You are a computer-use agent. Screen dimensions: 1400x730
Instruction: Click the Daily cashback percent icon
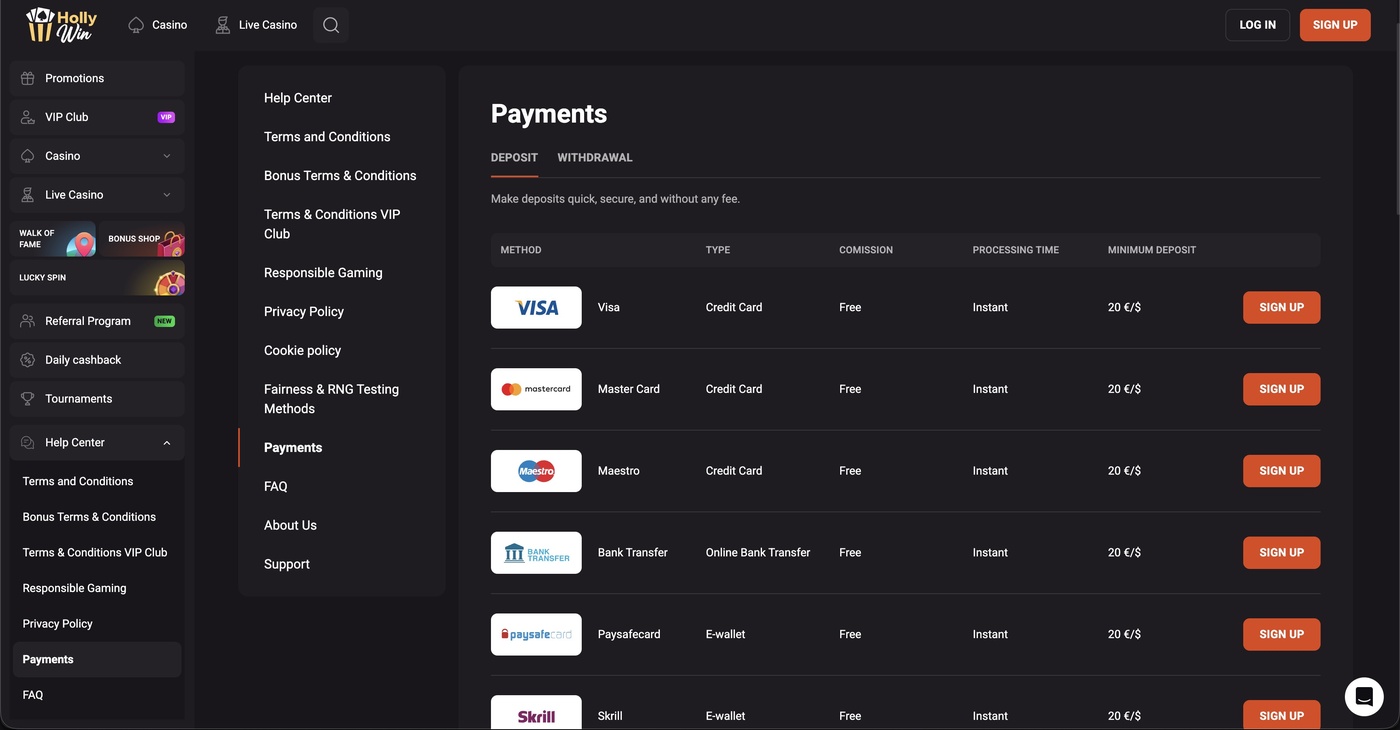coord(28,360)
